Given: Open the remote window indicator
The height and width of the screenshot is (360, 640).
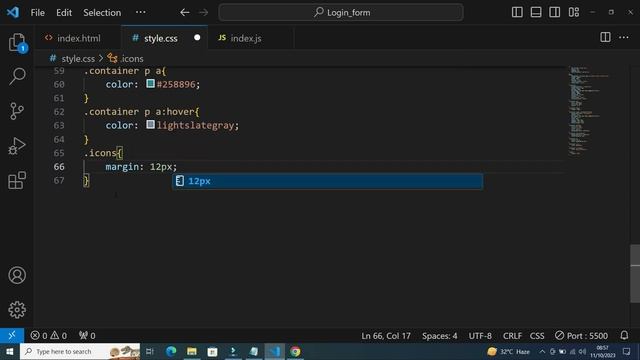Looking at the screenshot, I should [x=12, y=336].
